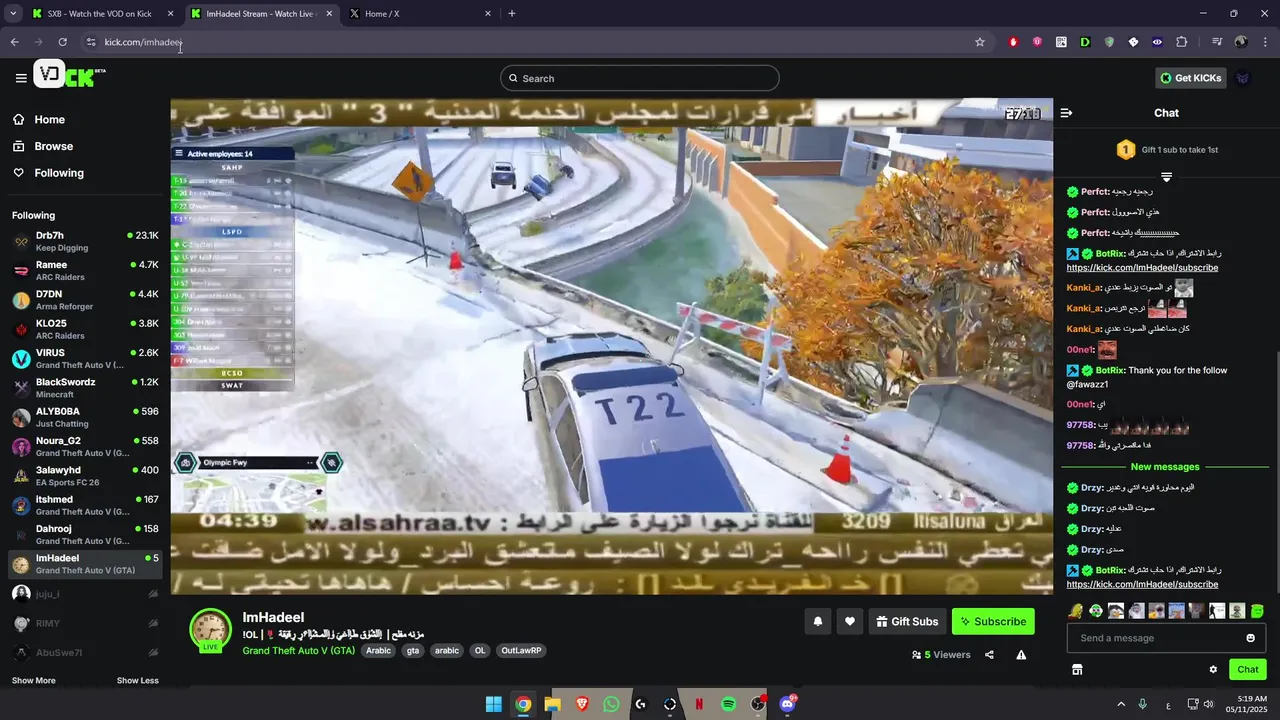Viewport: 1280px width, 720px height.
Task: Click Show More in following list
Action: (x=33, y=680)
